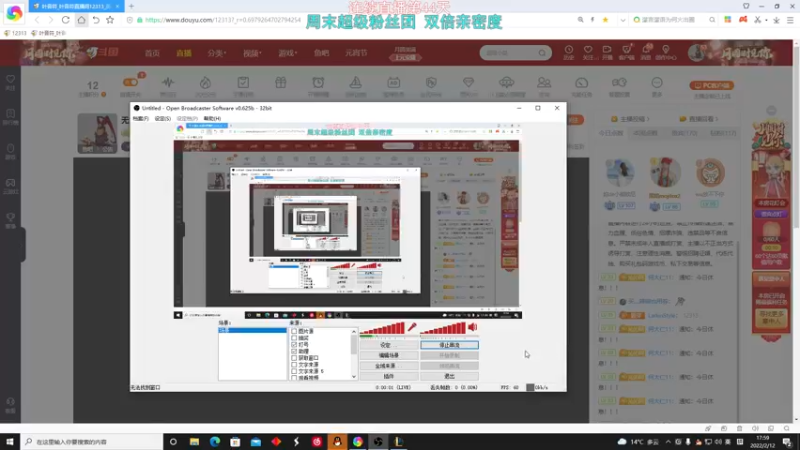Open the 设定(S) menu in OBS

point(163,118)
